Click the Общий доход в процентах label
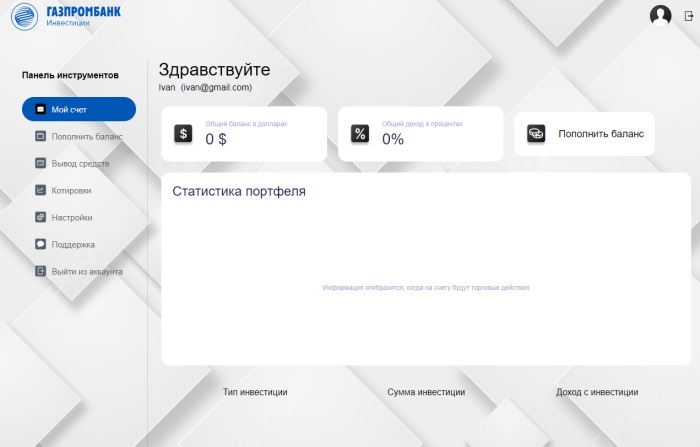Screen dimensions: 700x447 click(x=422, y=124)
